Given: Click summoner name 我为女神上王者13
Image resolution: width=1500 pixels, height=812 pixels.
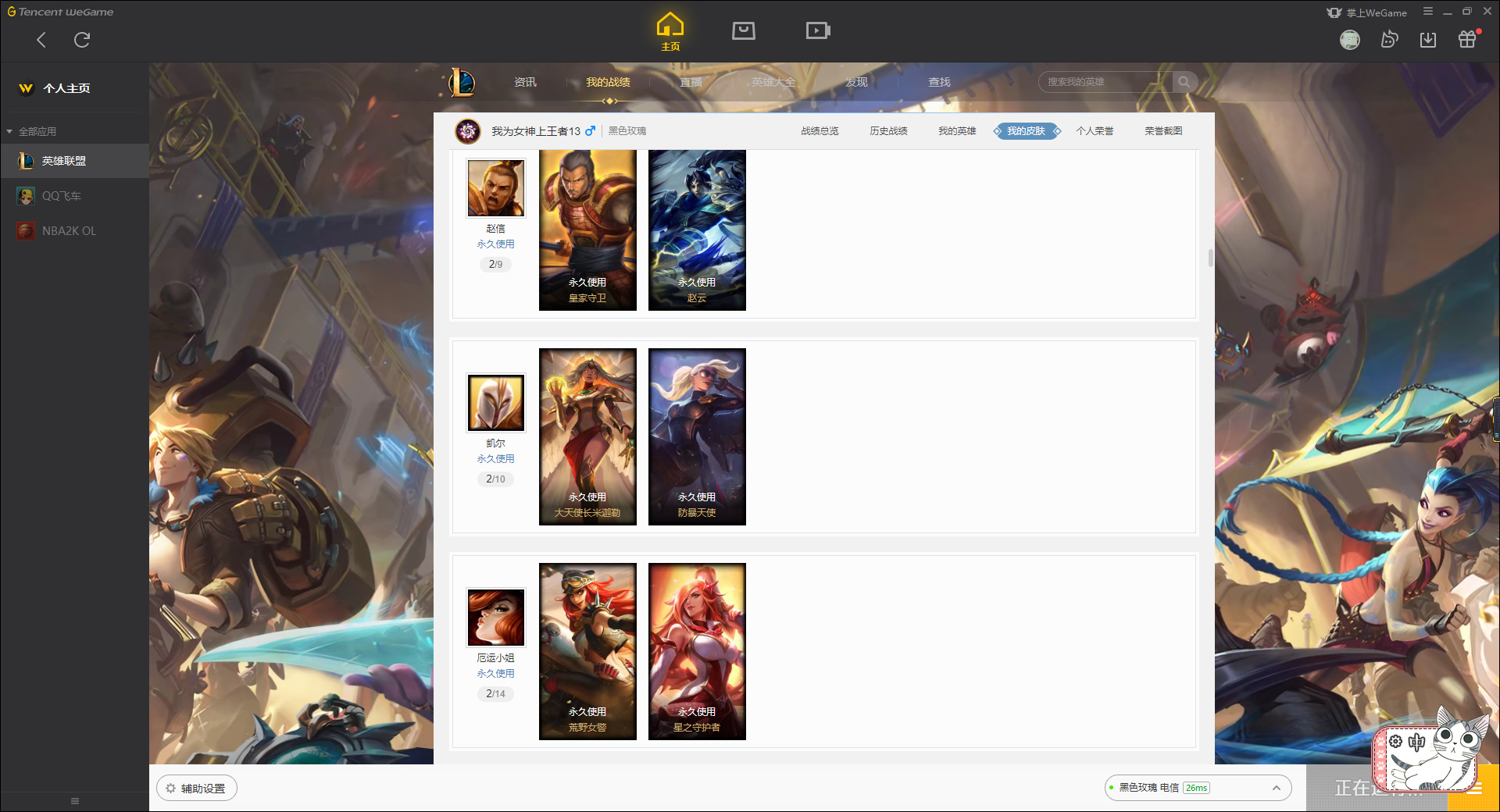Looking at the screenshot, I should click(x=536, y=131).
